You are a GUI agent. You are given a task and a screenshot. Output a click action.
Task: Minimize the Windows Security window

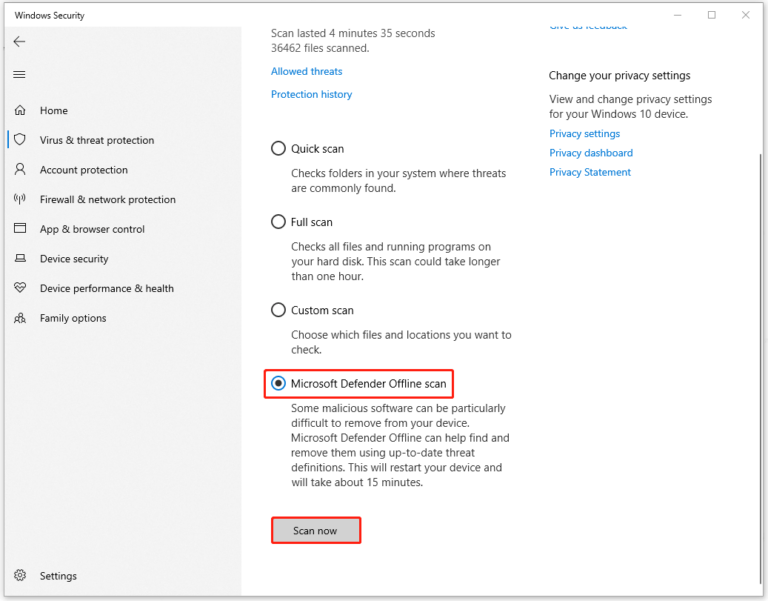coord(678,15)
